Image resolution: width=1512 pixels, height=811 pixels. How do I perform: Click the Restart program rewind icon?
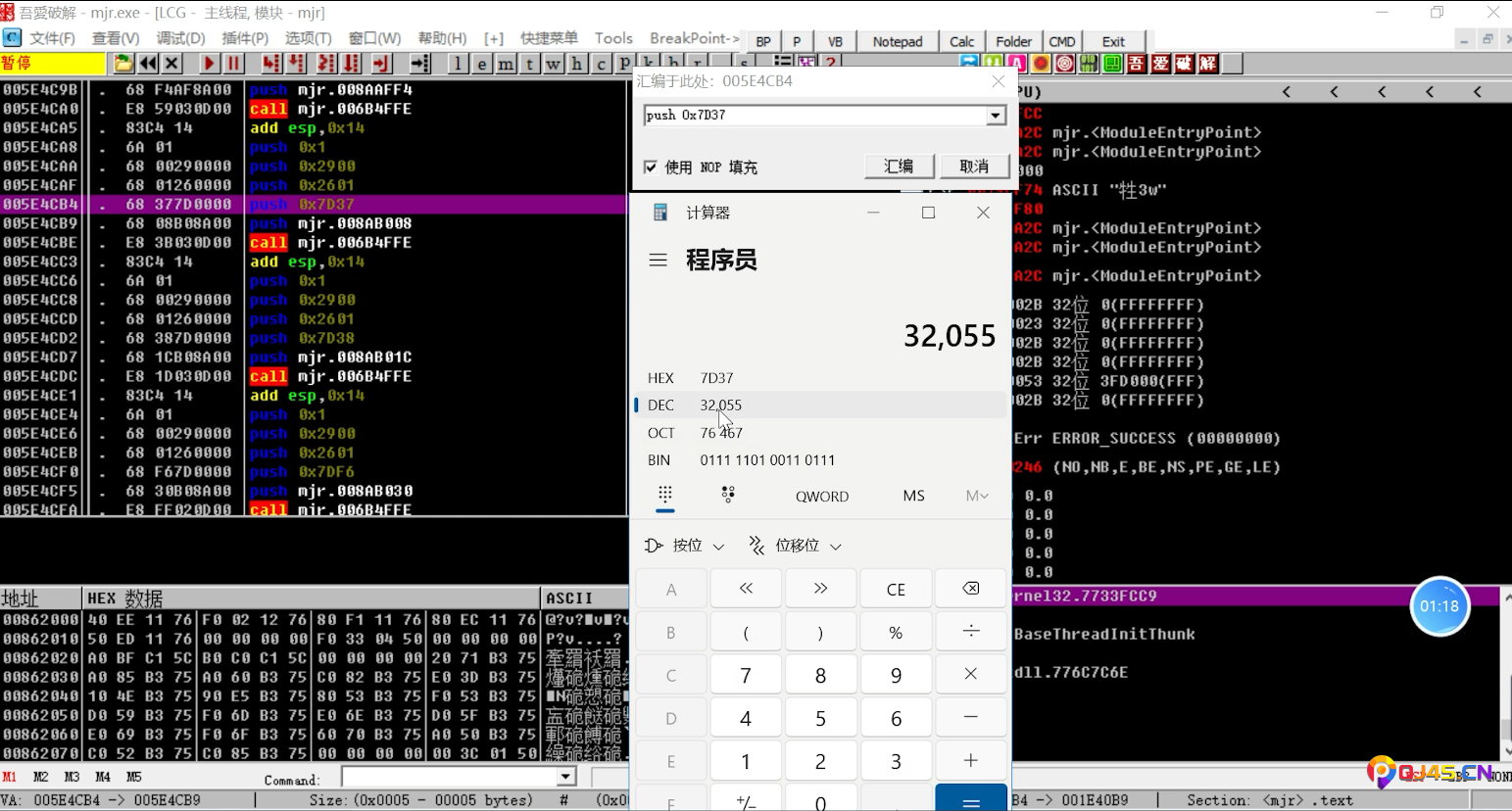[x=148, y=64]
